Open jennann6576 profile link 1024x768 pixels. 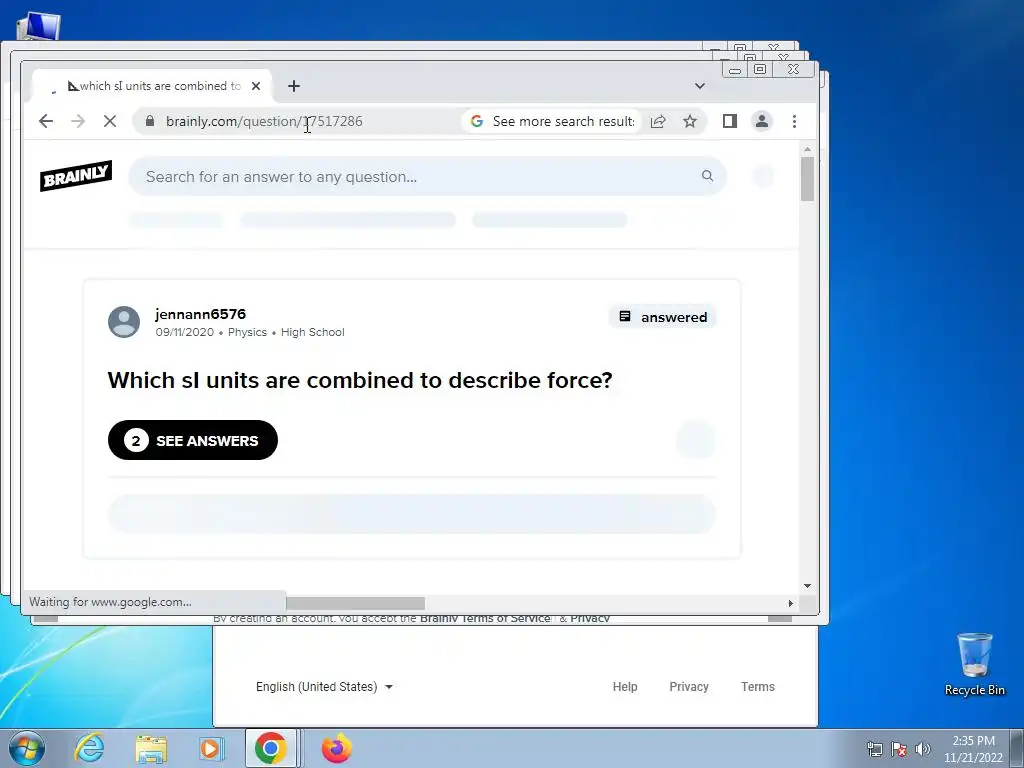pos(200,314)
